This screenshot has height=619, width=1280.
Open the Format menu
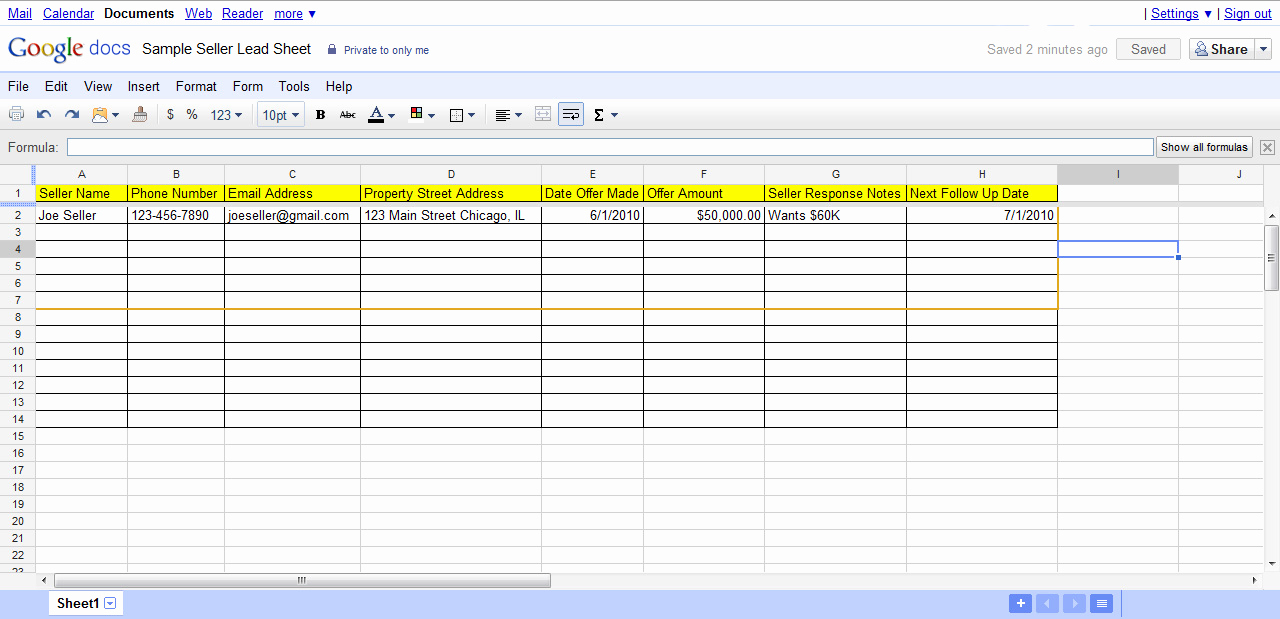196,87
